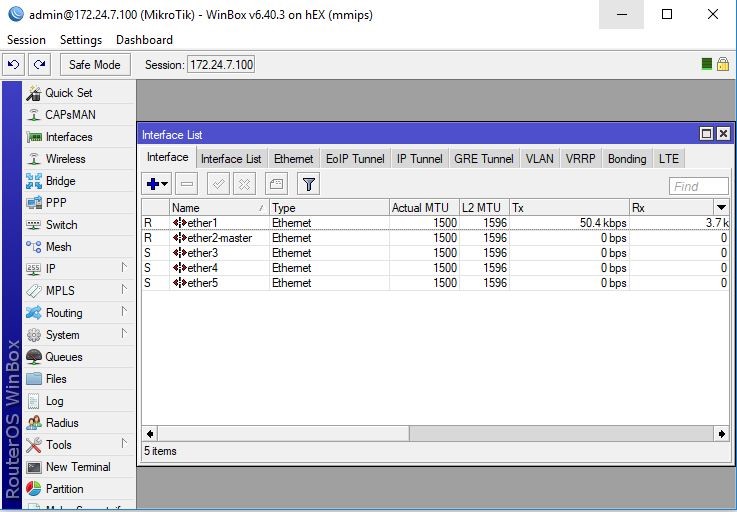The image size is (737, 512).
Task: Open Wireless from the sidebar
Action: click(65, 159)
